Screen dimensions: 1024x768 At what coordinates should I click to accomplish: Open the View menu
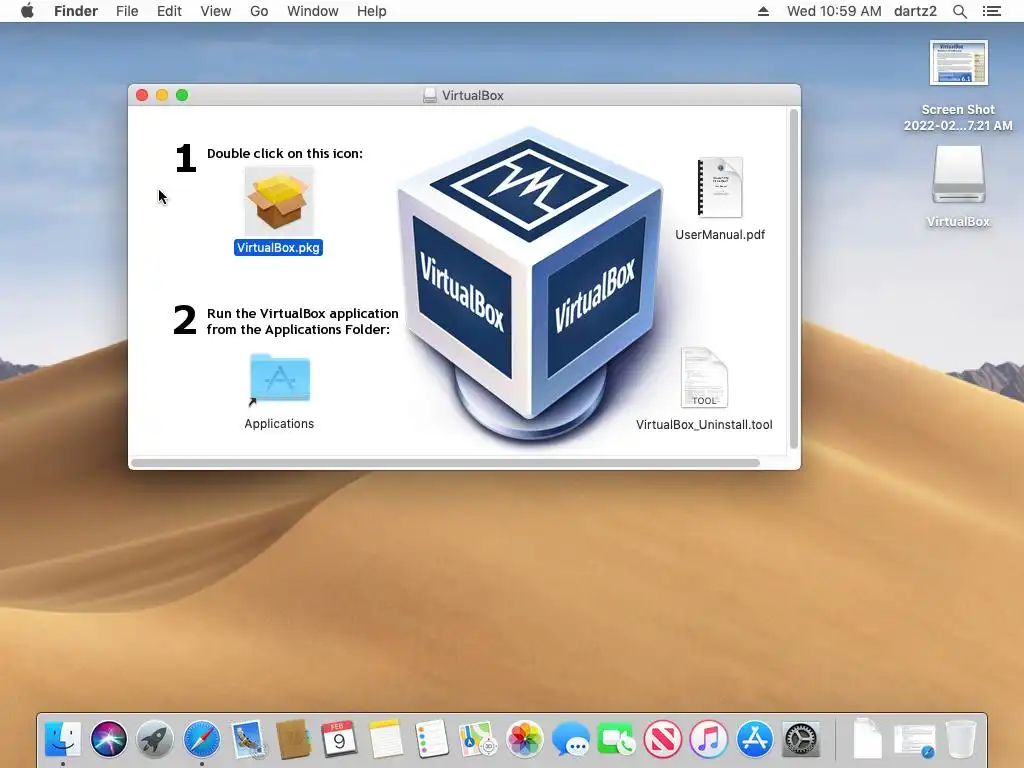216,11
